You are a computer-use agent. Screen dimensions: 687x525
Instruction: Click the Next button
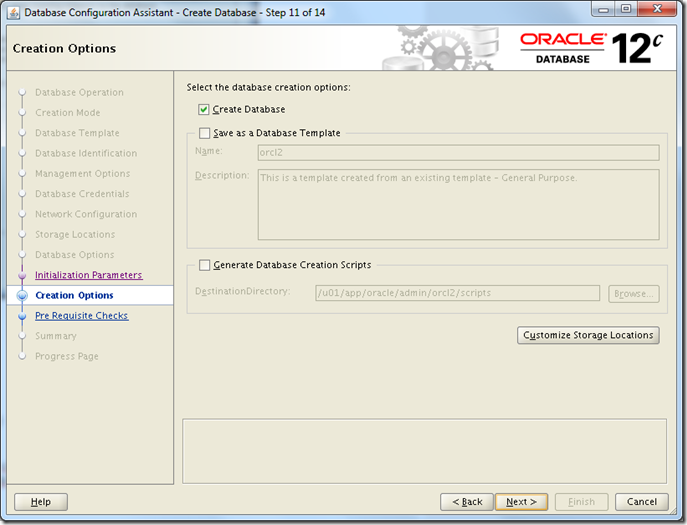pyautogui.click(x=521, y=502)
